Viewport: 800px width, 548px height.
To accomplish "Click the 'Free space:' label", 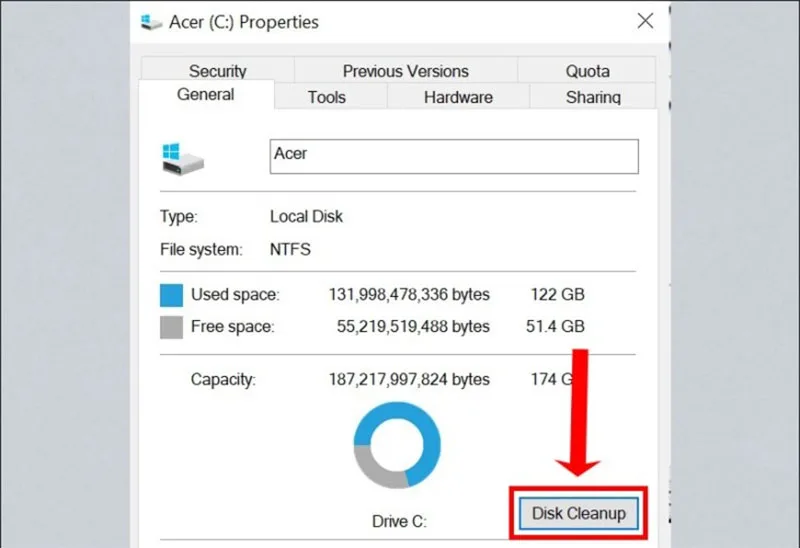I will [x=233, y=327].
